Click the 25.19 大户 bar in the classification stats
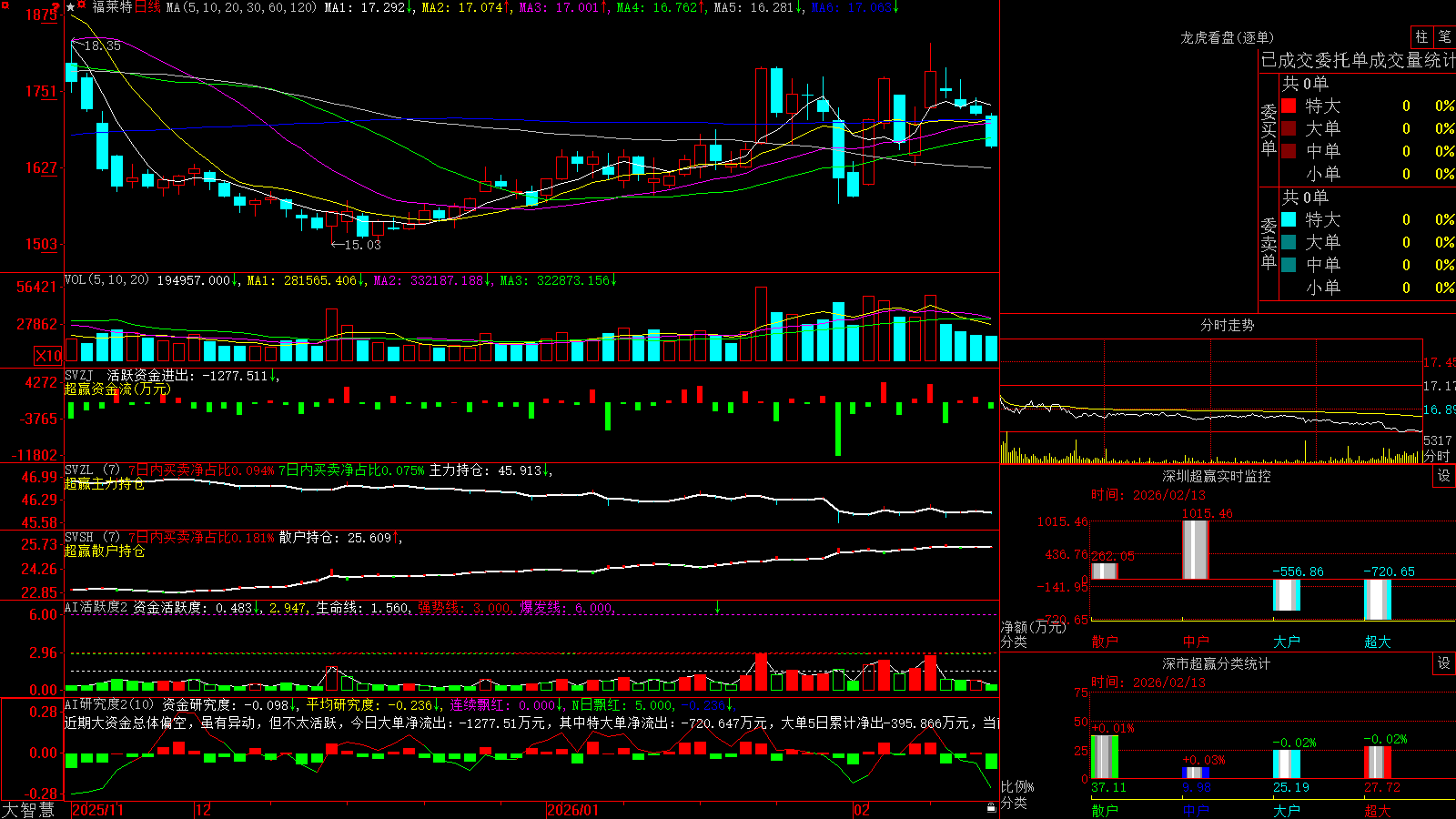The width and height of the screenshot is (1456, 819). pyautogui.click(x=1287, y=764)
